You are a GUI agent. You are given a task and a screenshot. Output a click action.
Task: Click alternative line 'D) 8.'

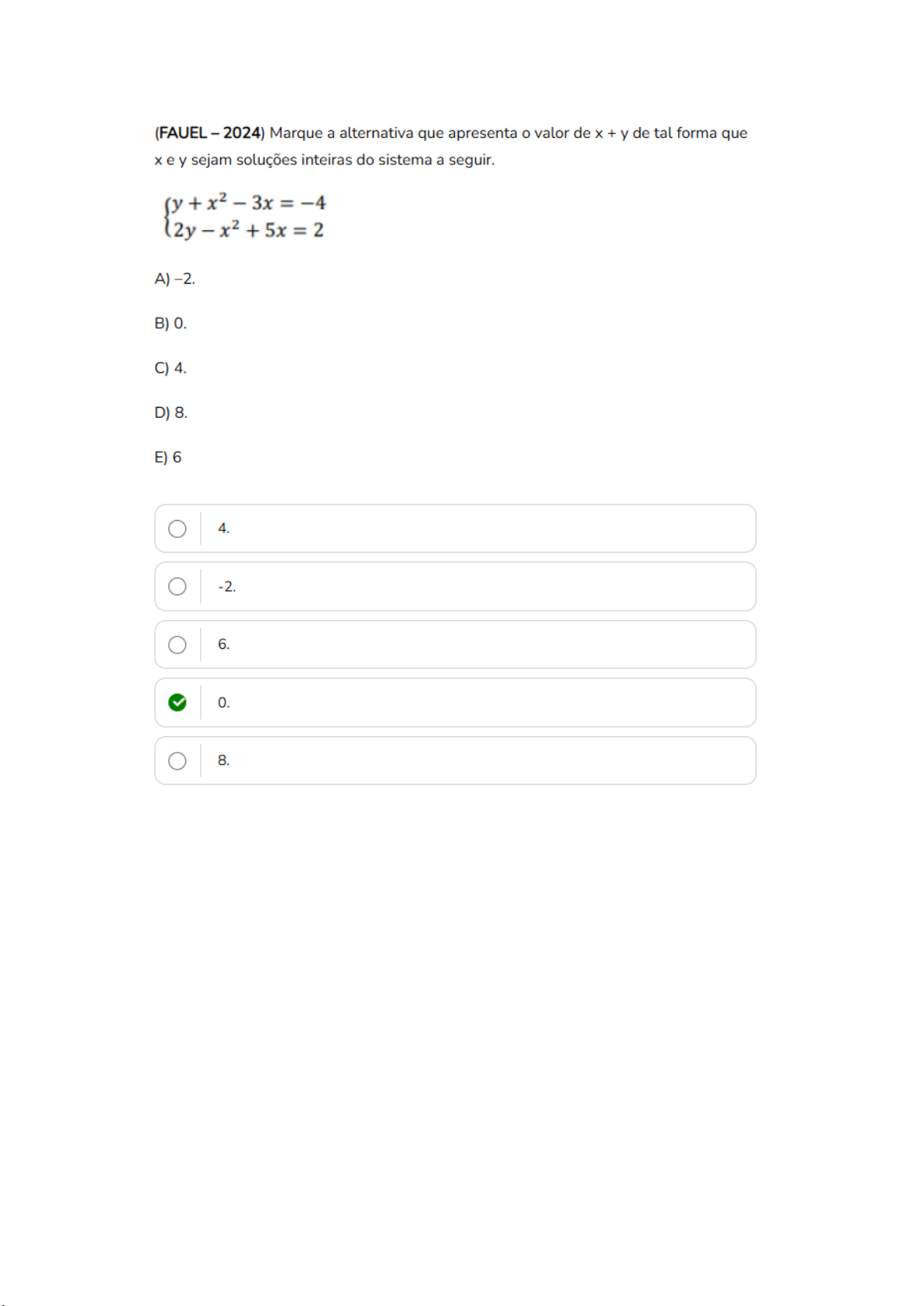pos(171,412)
